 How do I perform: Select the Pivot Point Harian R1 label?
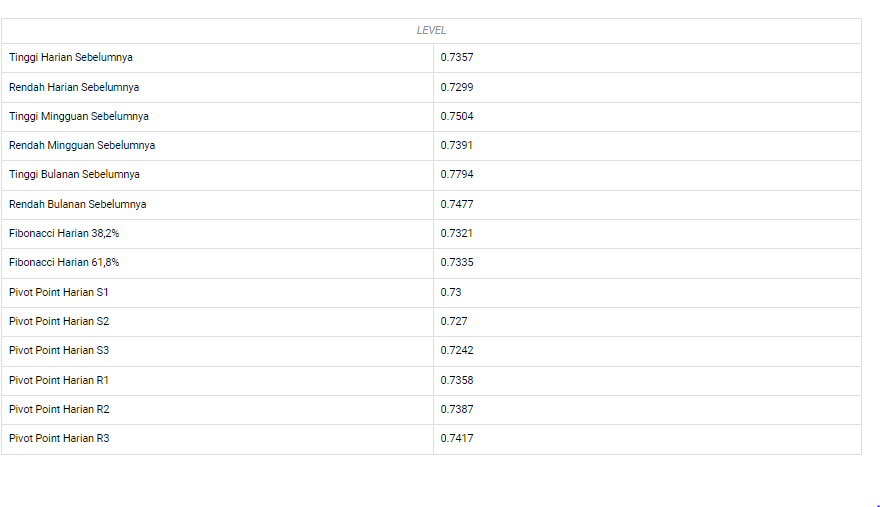click(59, 380)
